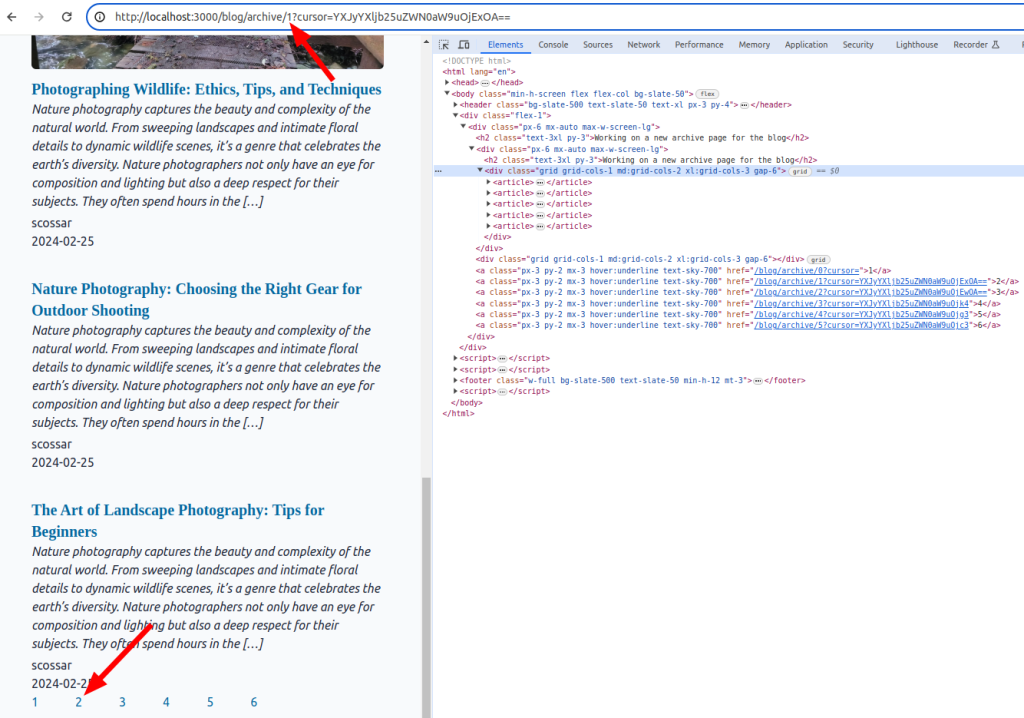Screen dimensions: 1024x718
Task: Follow the /blog/archive/3 href in DevTools
Action: [x=861, y=304]
